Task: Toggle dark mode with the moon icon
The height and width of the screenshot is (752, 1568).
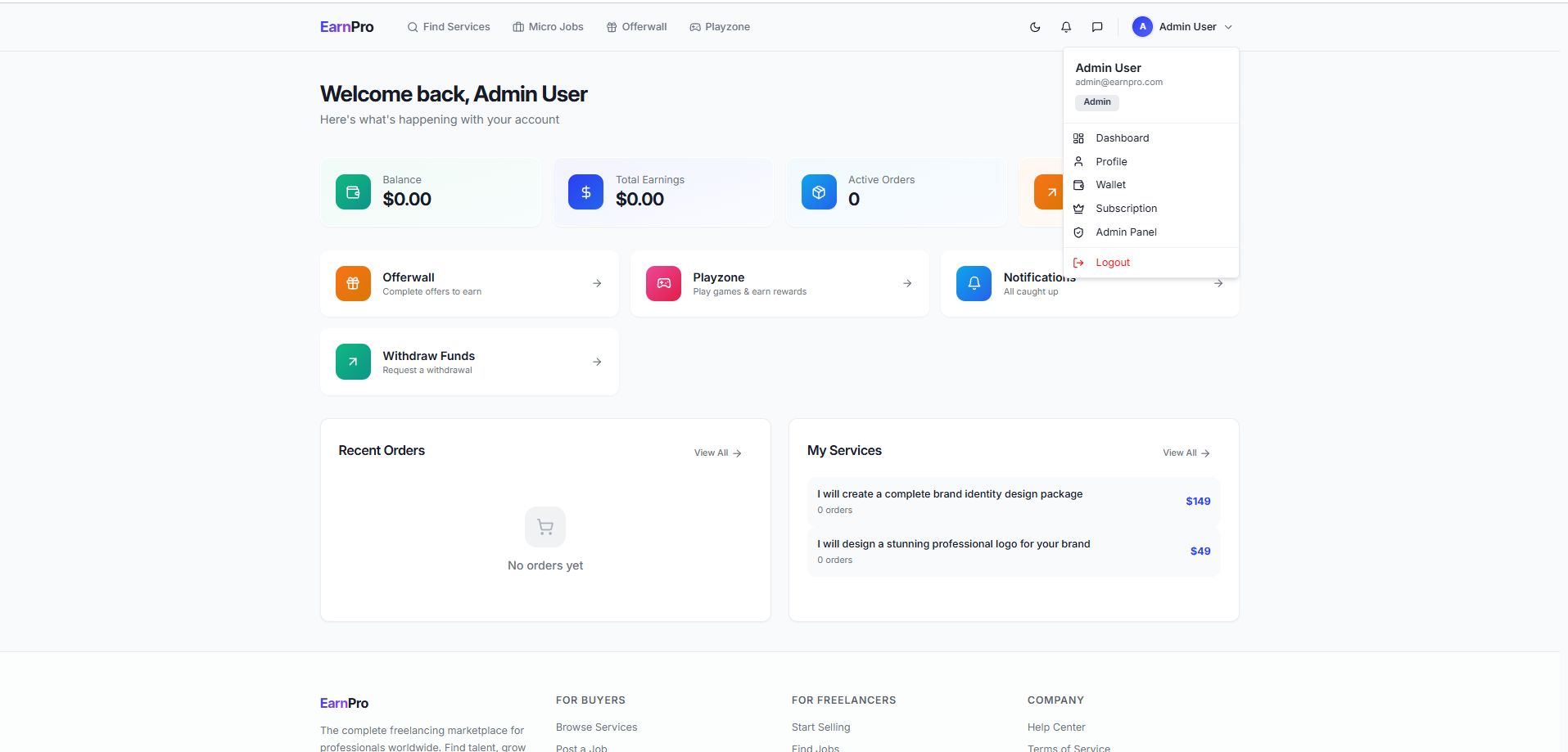Action: tap(1035, 27)
